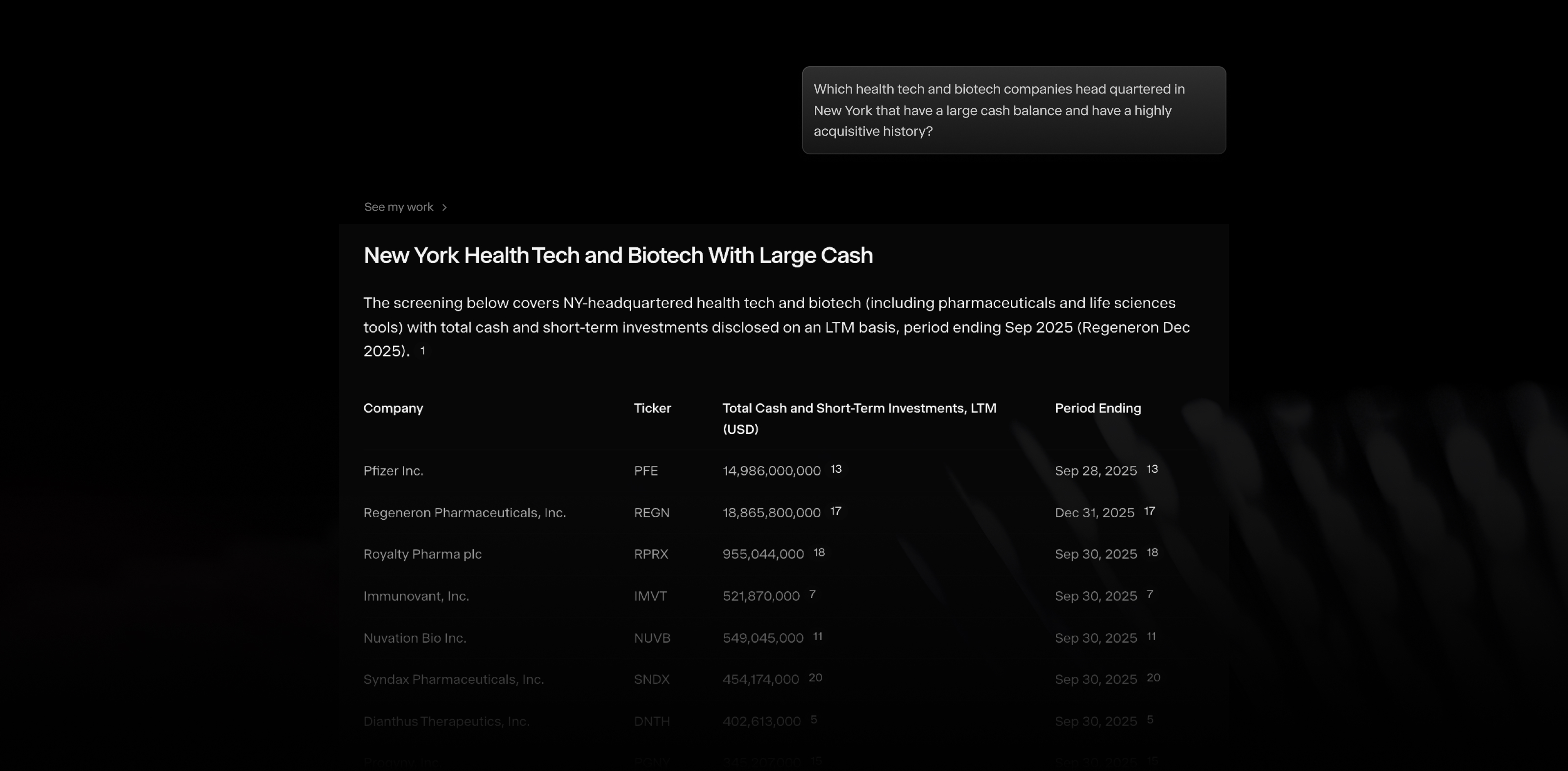Click the ticker REGN
This screenshot has width=1568, height=771.
coord(651,512)
